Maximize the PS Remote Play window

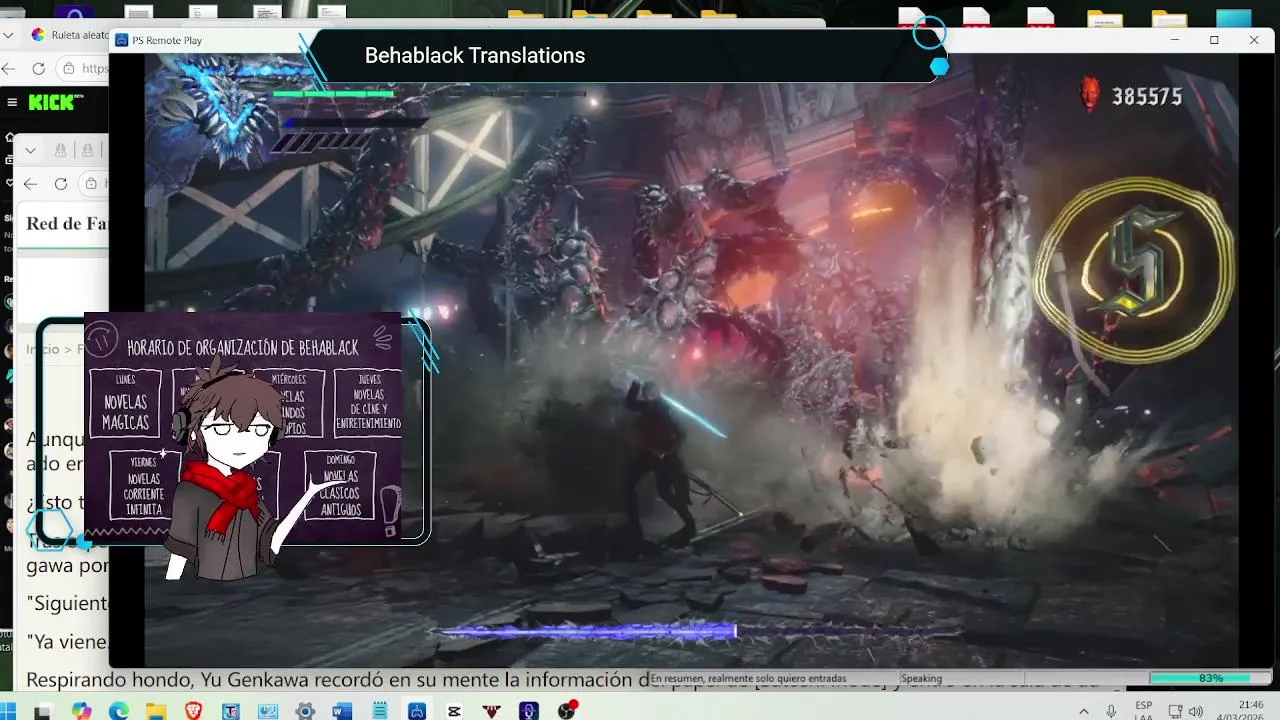click(x=1214, y=40)
